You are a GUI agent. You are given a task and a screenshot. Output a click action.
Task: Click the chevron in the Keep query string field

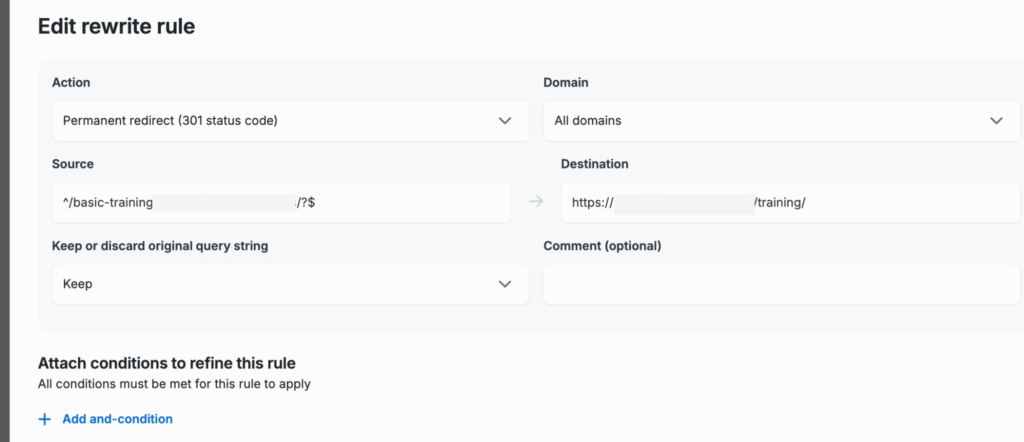[x=504, y=284]
